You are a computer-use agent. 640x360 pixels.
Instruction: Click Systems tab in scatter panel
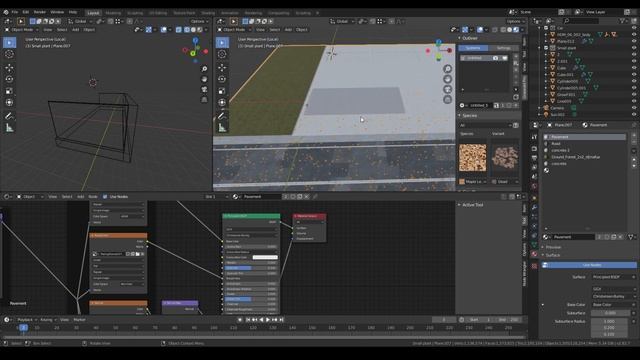coord(473,48)
